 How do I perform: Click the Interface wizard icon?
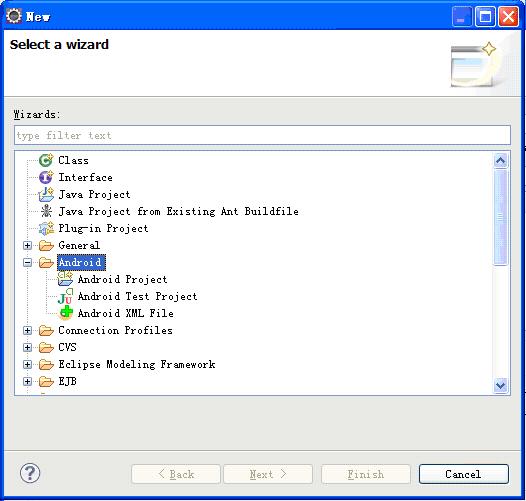46,177
